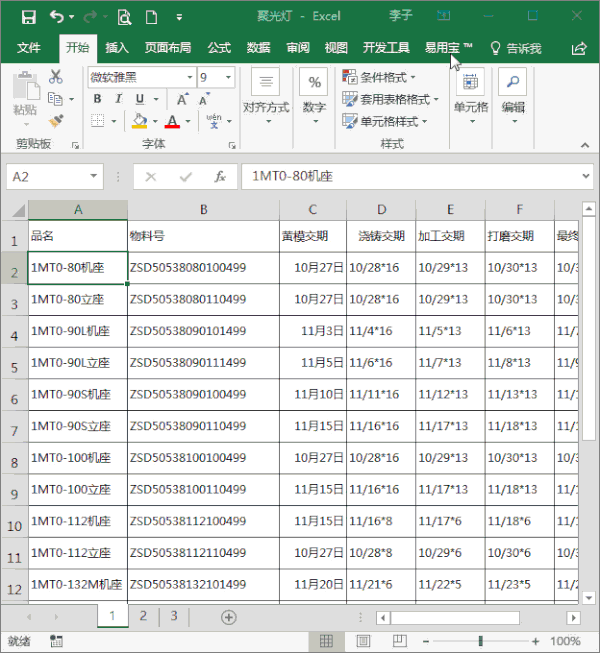Apply borders using the borders icon

point(97,121)
